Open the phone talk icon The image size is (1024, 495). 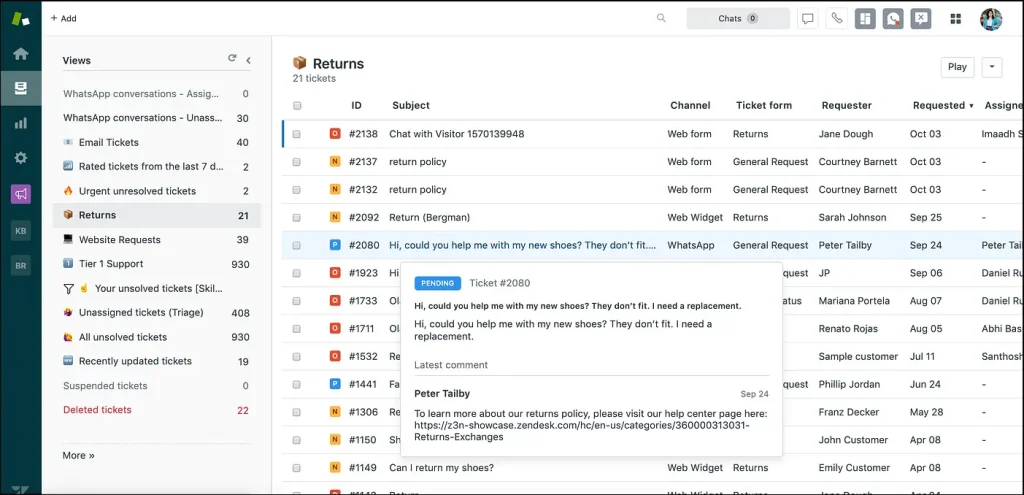click(837, 18)
